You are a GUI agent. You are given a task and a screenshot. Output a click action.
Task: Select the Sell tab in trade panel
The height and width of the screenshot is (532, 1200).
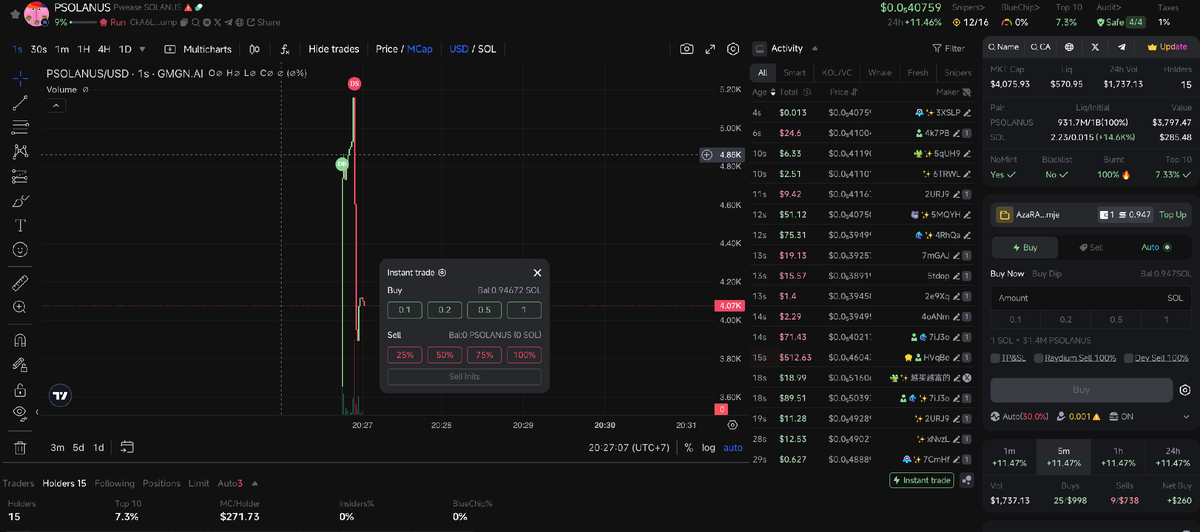[x=1091, y=247]
